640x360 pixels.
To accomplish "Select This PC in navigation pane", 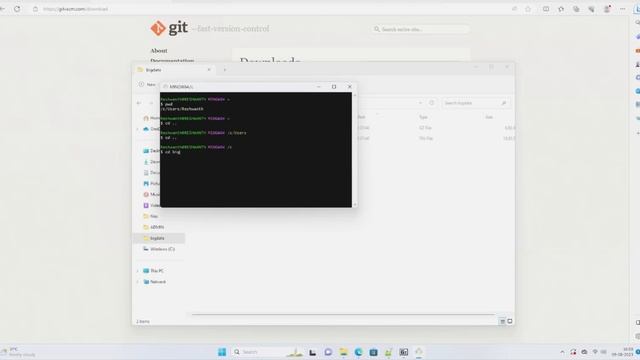I will (153, 271).
